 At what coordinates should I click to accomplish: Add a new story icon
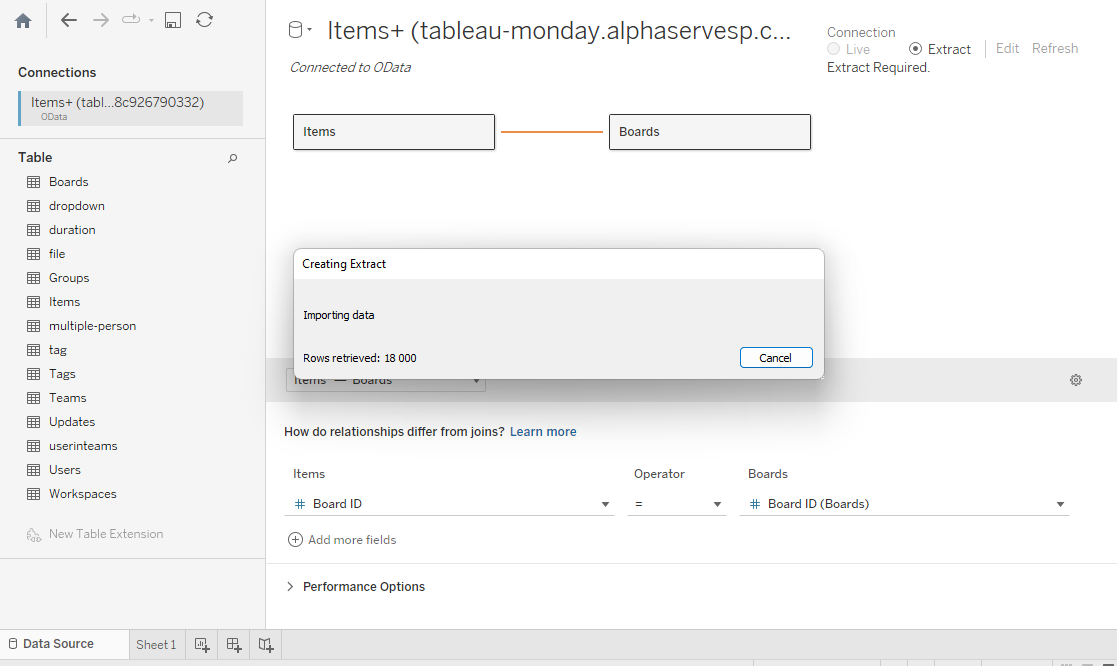[266, 645]
